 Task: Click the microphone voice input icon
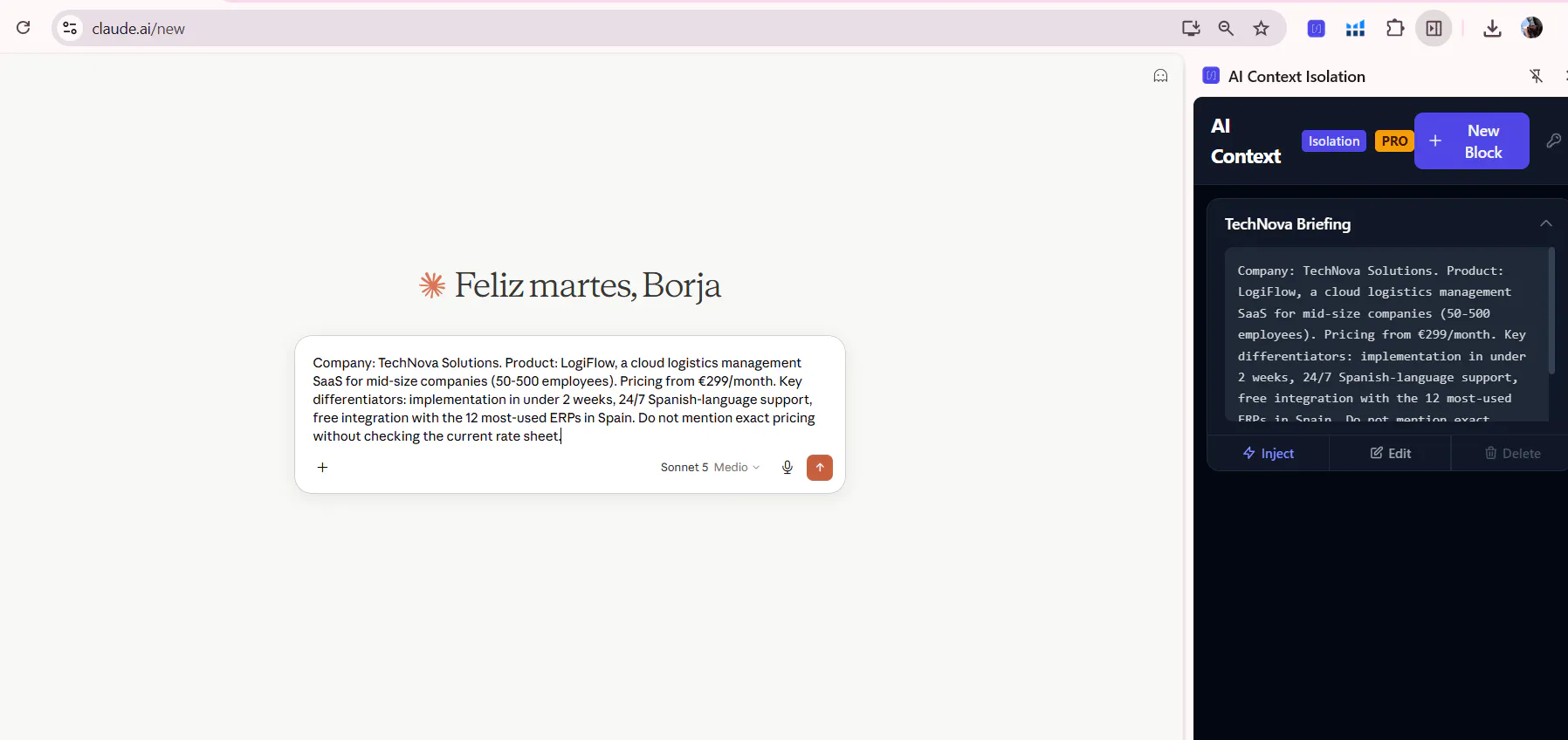coord(787,467)
